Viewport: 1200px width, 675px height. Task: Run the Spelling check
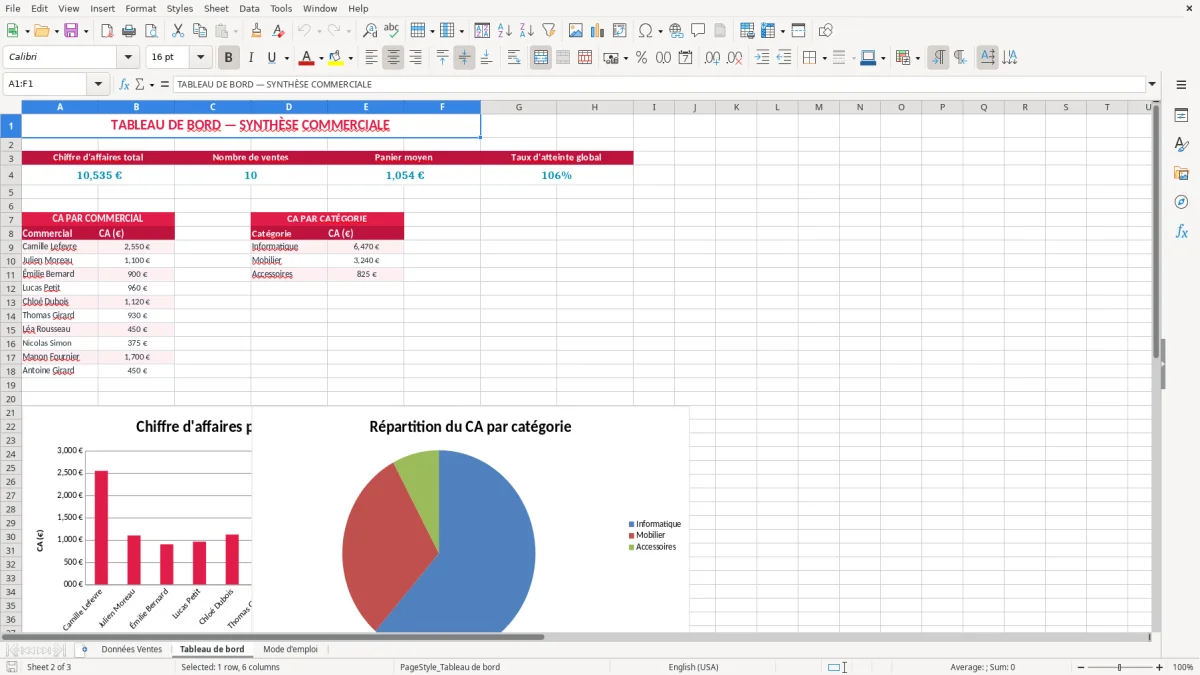coord(392,30)
